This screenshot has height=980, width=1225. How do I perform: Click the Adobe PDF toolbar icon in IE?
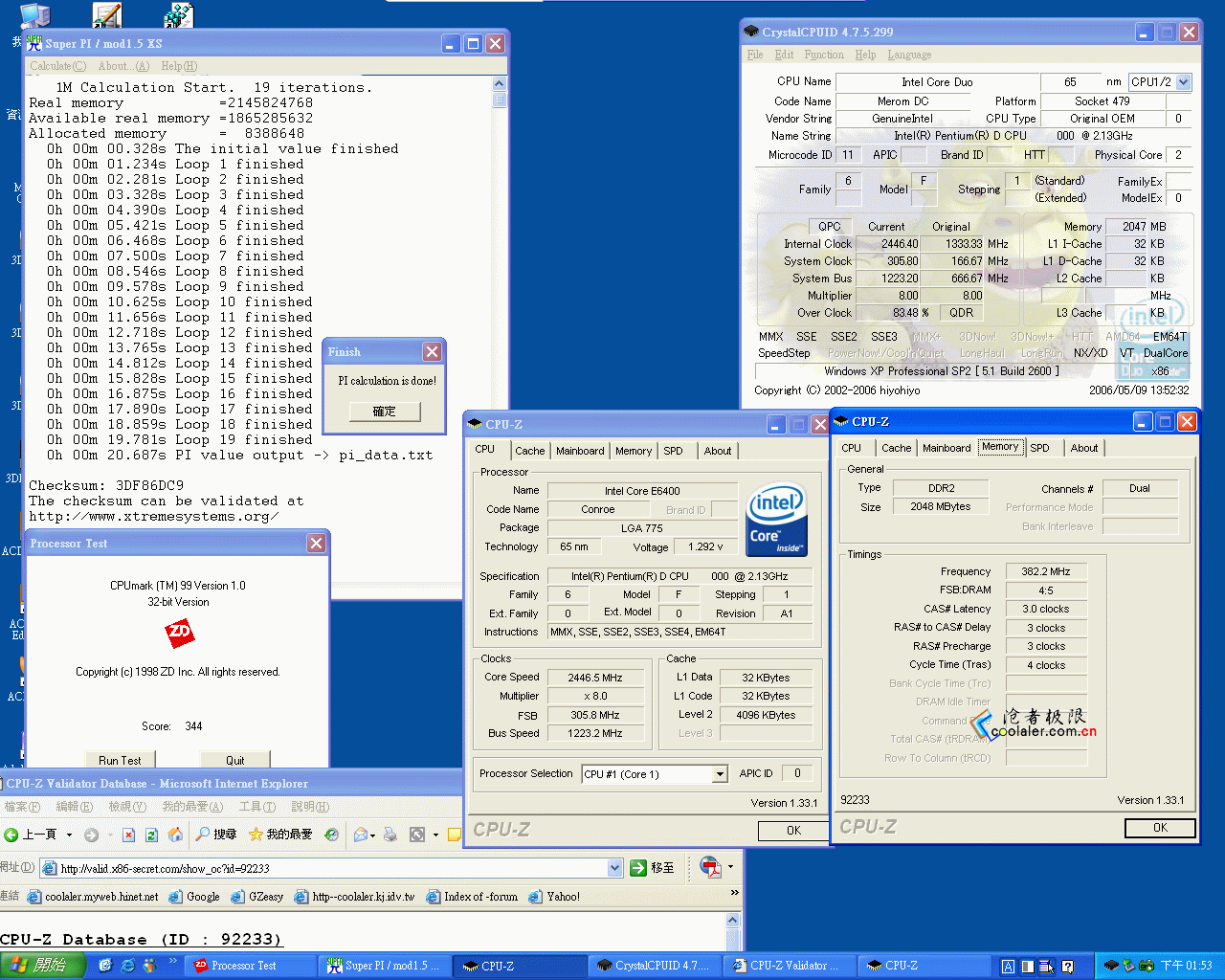tap(710, 866)
